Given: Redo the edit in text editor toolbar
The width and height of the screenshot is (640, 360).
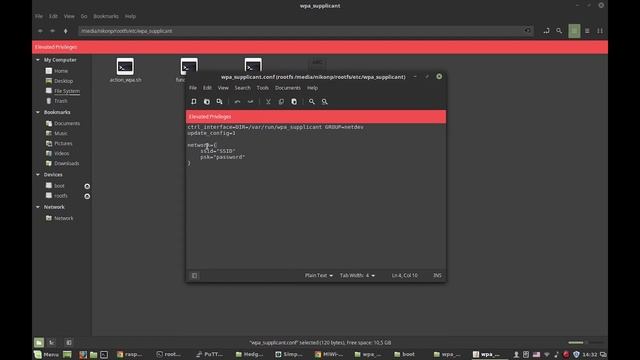Looking at the screenshot, I should pyautogui.click(x=250, y=102).
